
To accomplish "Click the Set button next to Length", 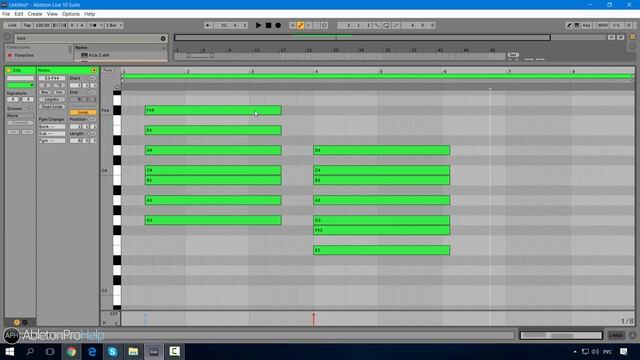I will tap(92, 133).
